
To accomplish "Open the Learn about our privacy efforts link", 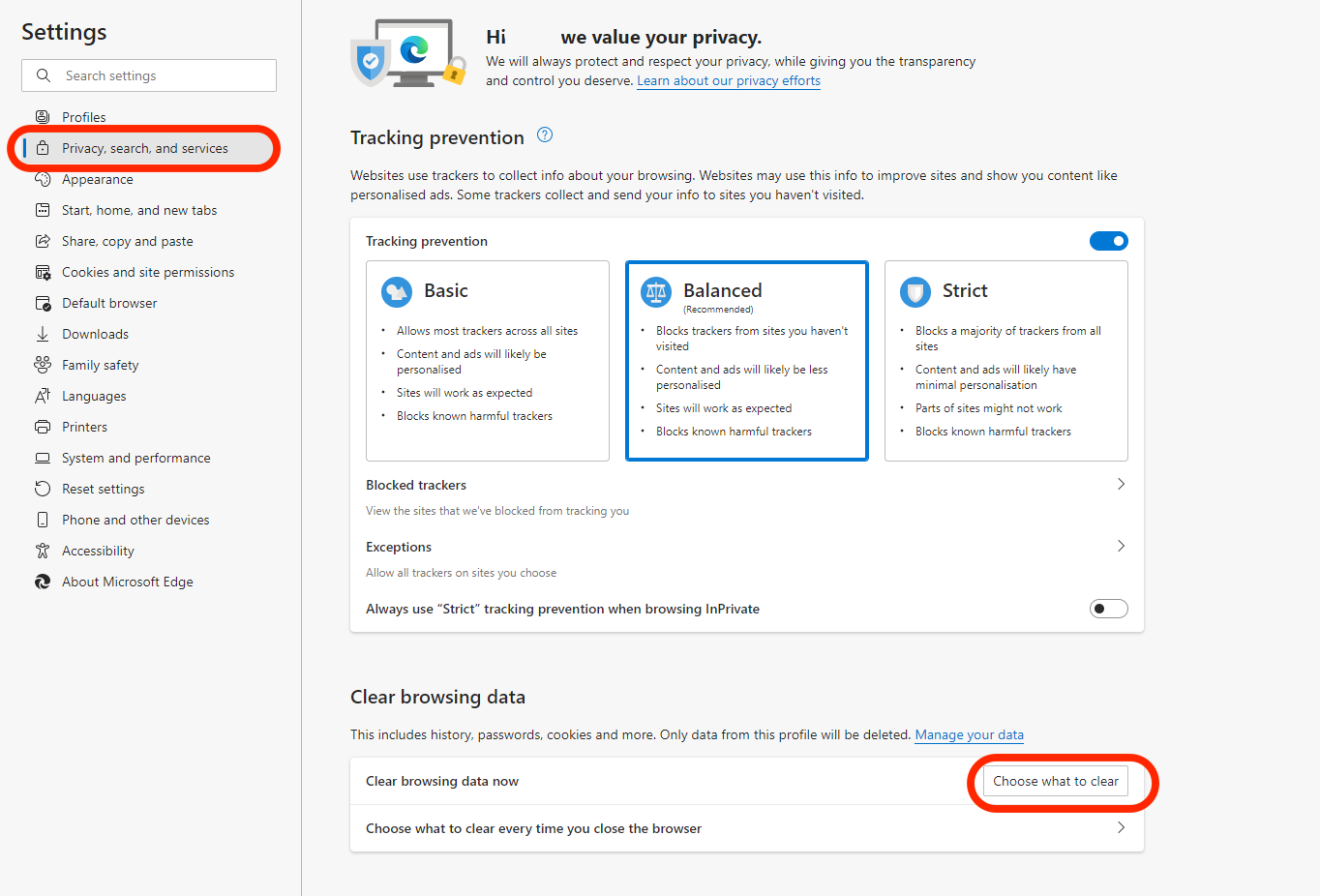I will click(x=728, y=81).
